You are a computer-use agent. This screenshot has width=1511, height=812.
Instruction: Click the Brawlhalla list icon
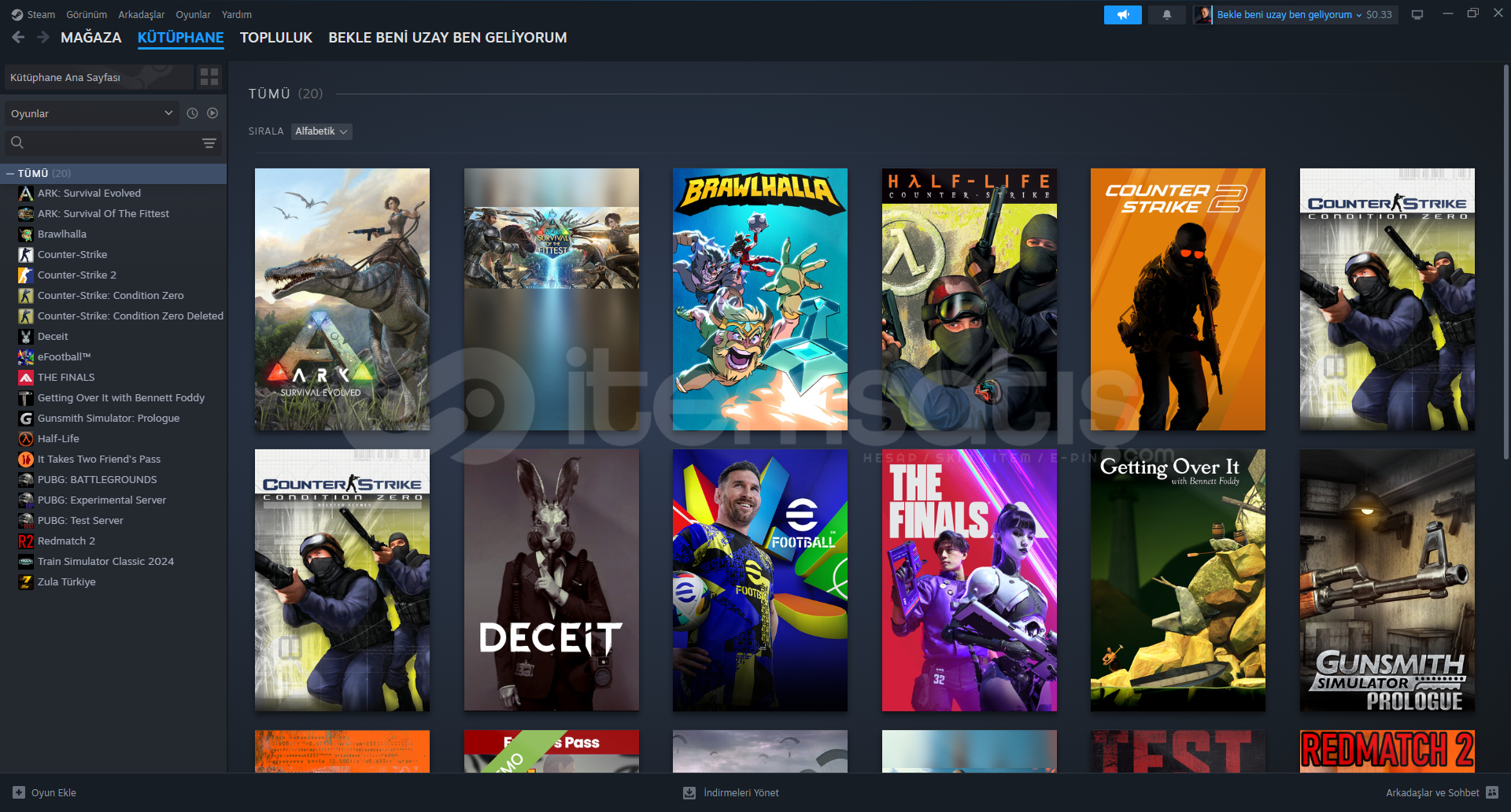click(x=26, y=234)
